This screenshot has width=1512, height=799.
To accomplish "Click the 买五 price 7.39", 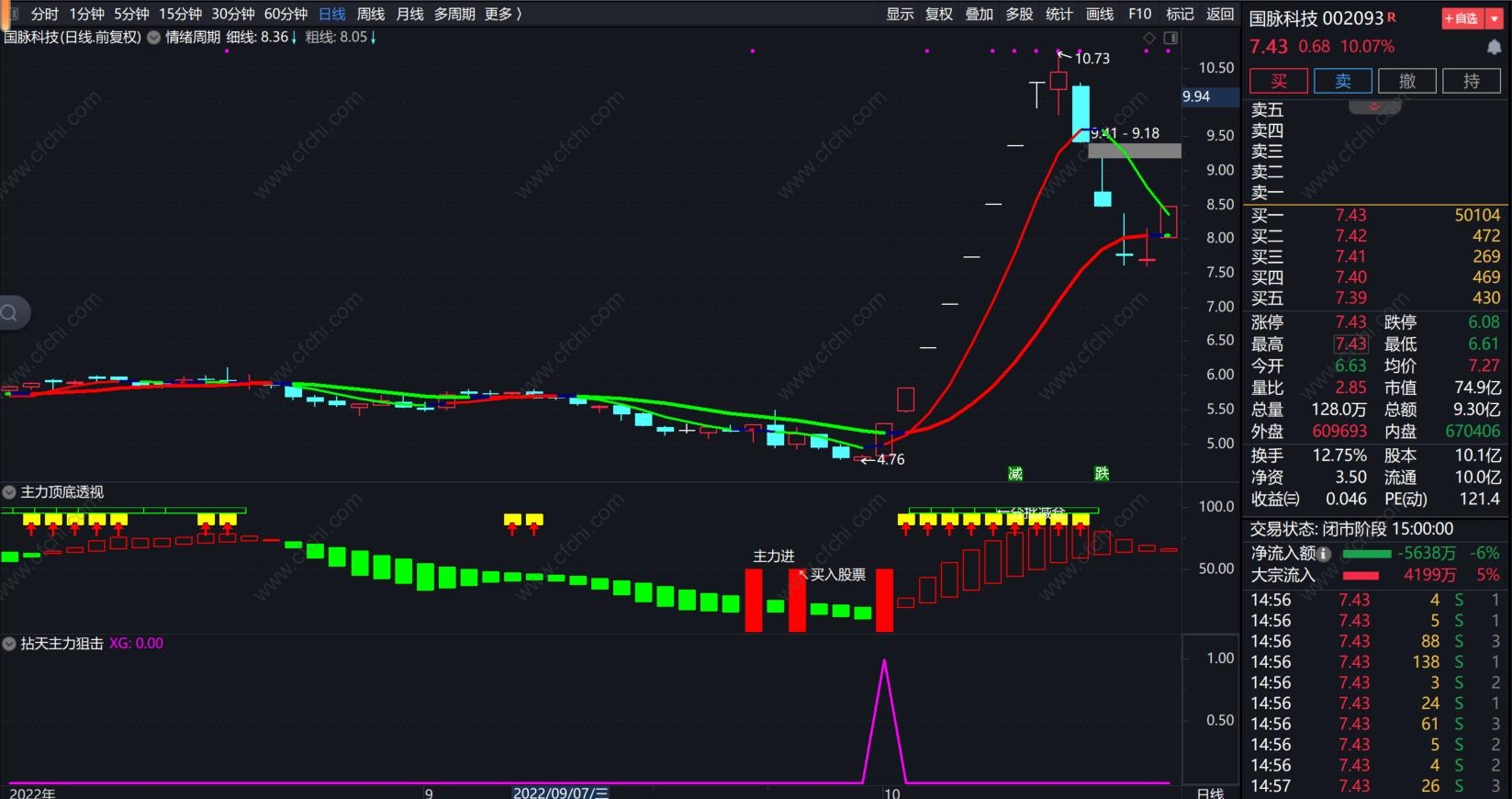I will click(1350, 298).
